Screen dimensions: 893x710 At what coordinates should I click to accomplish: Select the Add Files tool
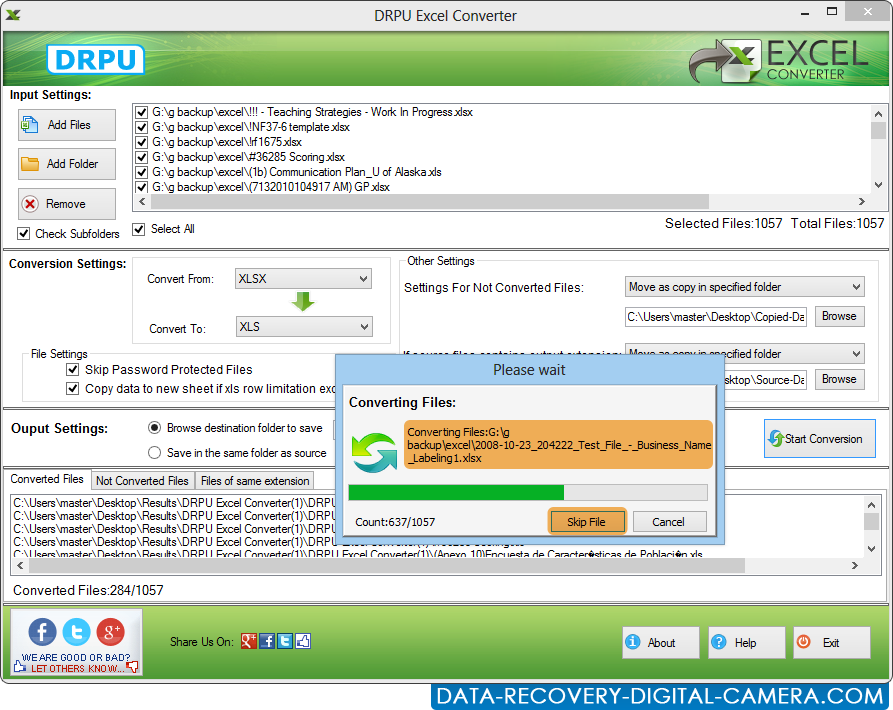click(66, 124)
